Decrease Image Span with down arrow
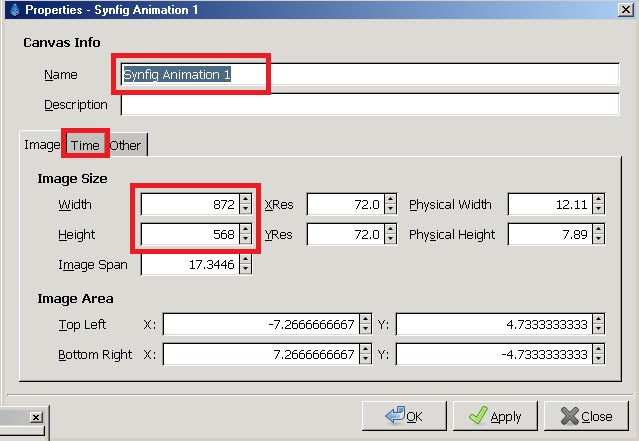 pos(245,269)
